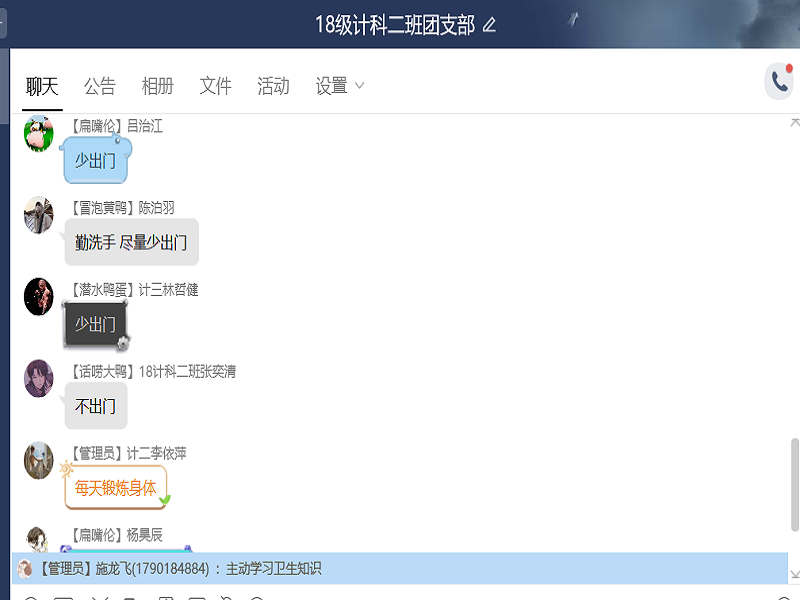The image size is (800, 600).
Task: Open 吕治江's cow avatar
Action: tap(39, 134)
